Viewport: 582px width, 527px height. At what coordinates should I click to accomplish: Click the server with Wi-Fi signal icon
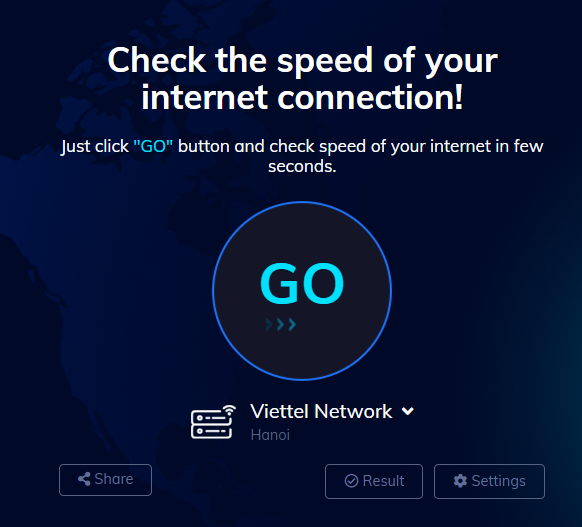[213, 422]
